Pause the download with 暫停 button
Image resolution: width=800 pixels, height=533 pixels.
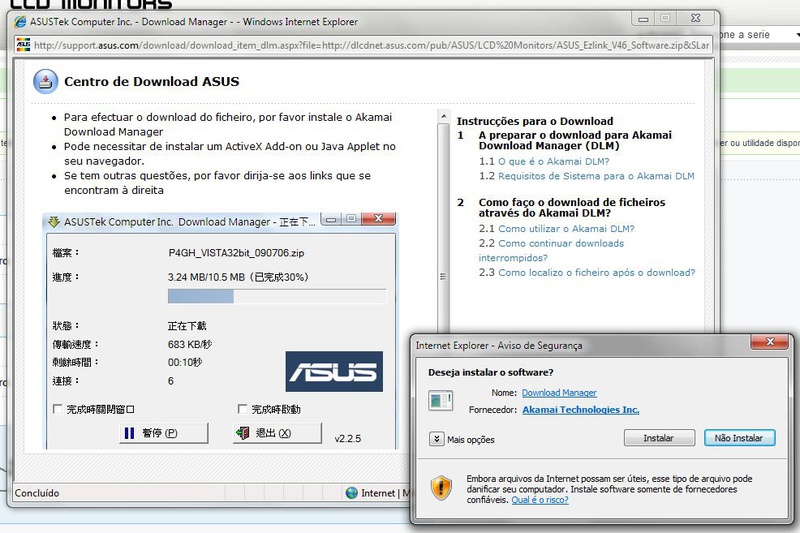pos(164,433)
